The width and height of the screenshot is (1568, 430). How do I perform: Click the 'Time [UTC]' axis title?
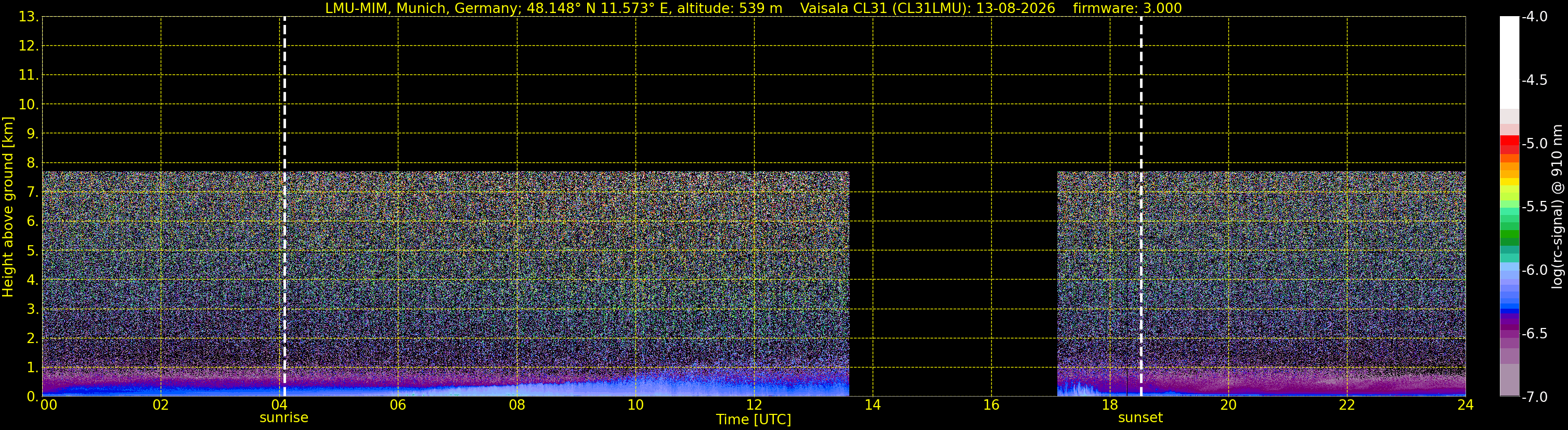pyautogui.click(x=754, y=420)
